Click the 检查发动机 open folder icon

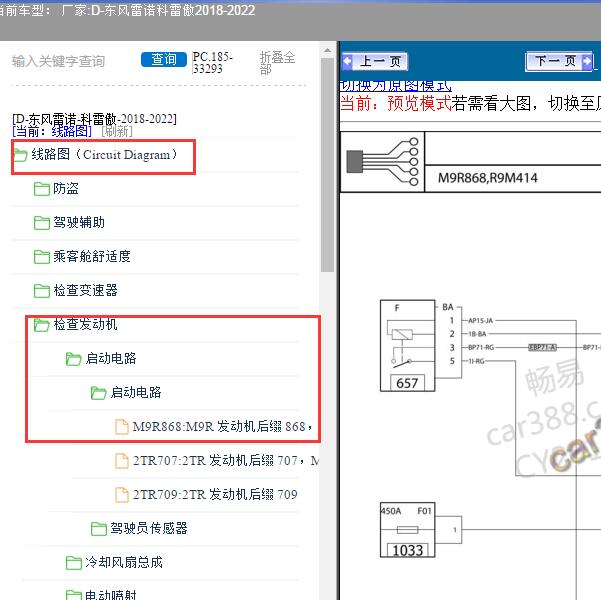click(x=41, y=325)
